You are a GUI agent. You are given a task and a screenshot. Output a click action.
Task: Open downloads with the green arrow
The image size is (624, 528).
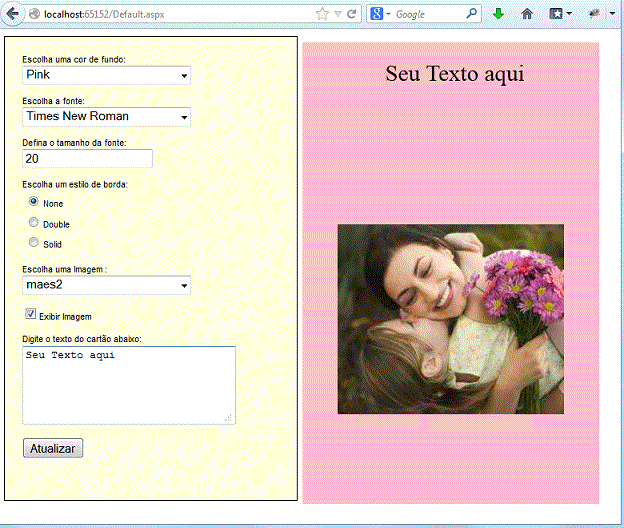click(x=498, y=14)
